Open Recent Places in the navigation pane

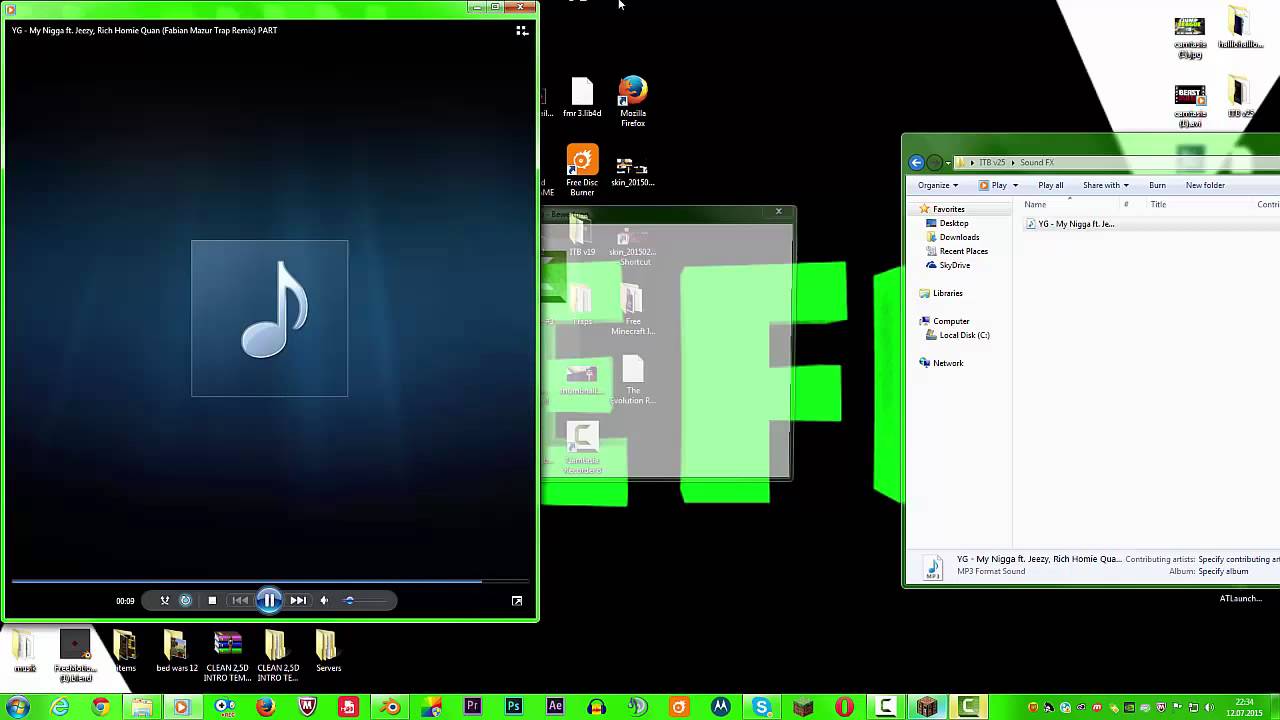coord(964,251)
